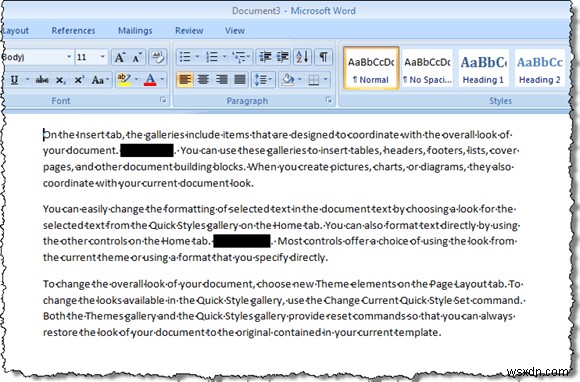This screenshot has width=580, height=382.
Task: Apply borders with the borders icon
Action: coord(314,80)
